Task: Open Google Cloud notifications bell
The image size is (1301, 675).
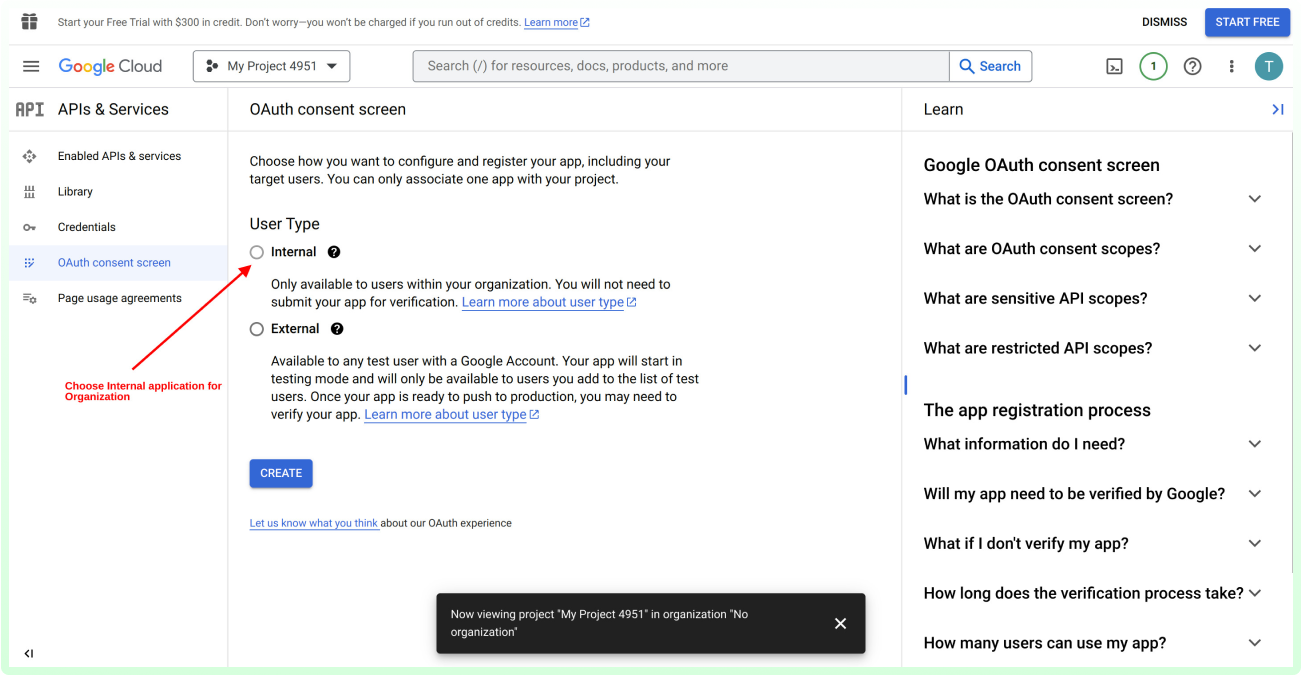Action: click(1153, 66)
